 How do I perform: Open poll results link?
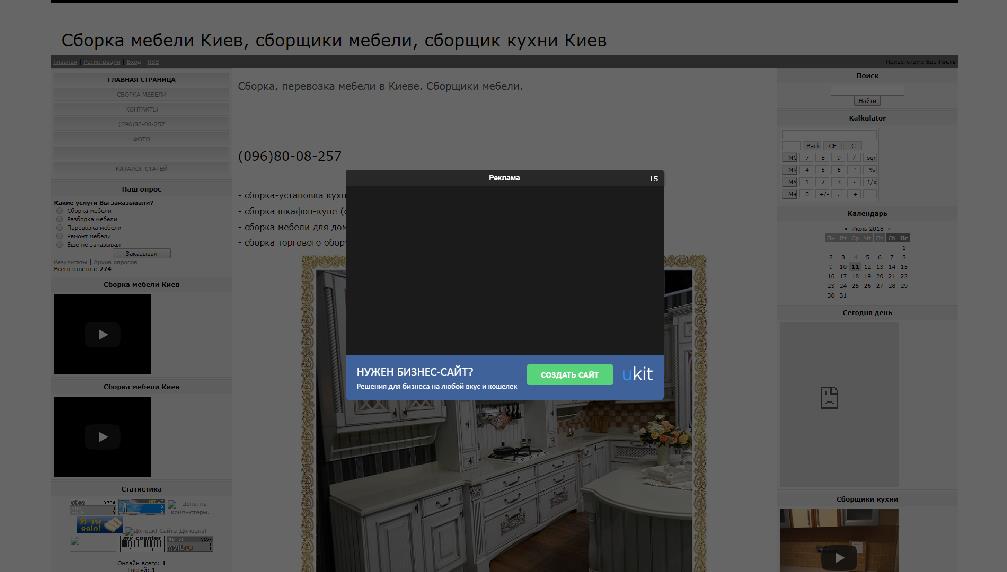point(70,262)
